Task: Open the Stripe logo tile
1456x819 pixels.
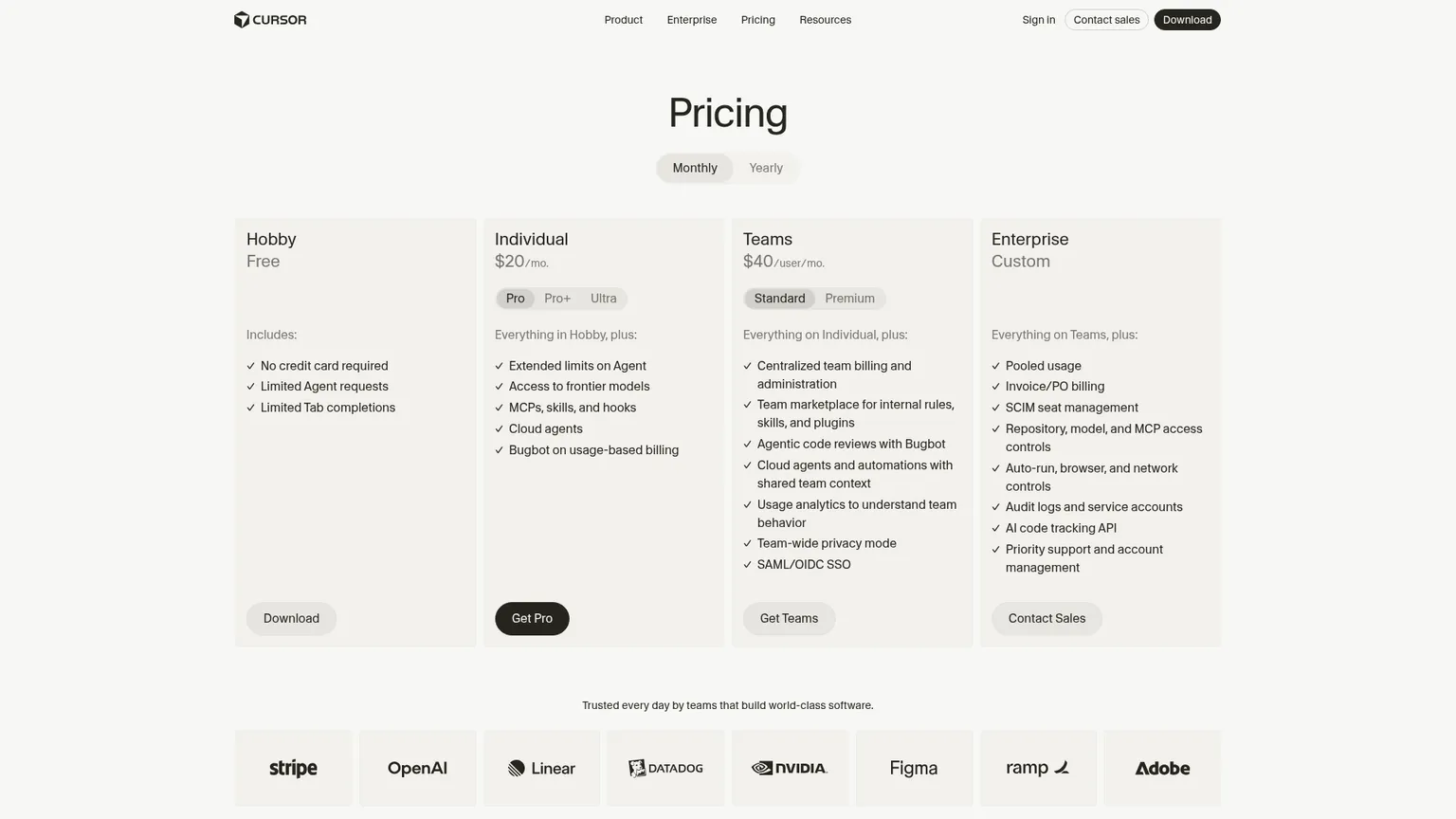Action: pos(294,768)
